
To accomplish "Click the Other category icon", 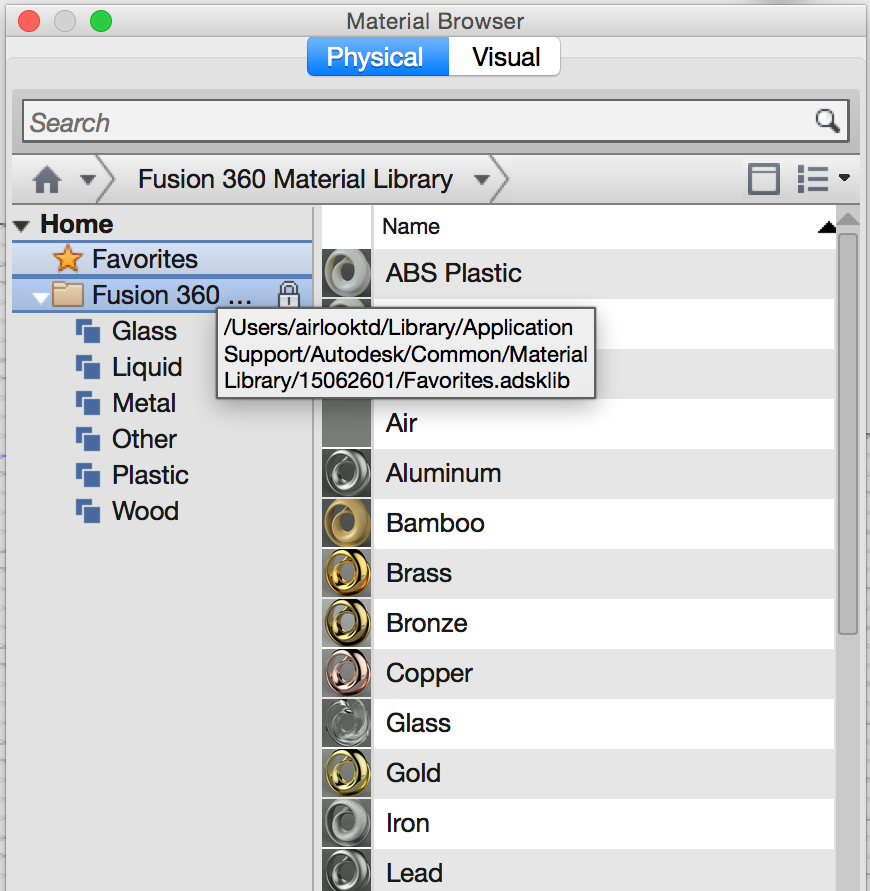I will [88, 439].
